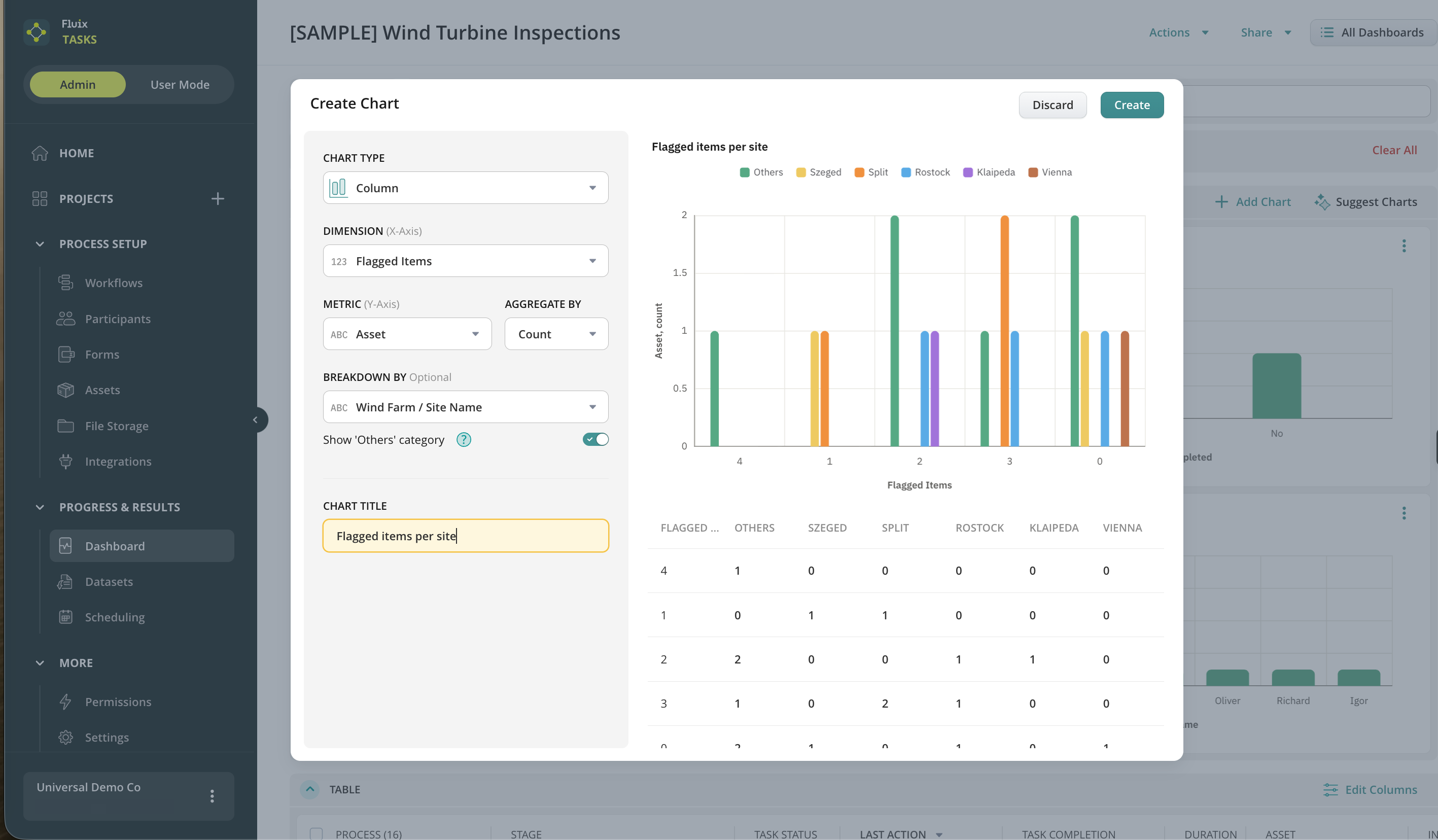Viewport: 1438px width, 840px height.
Task: Open the Universal Demo Co options menu
Action: pos(212,796)
